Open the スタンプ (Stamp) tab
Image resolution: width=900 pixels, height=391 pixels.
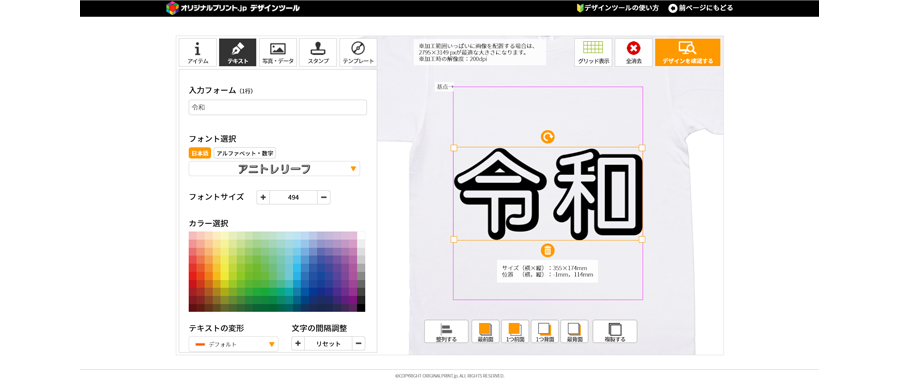point(318,52)
